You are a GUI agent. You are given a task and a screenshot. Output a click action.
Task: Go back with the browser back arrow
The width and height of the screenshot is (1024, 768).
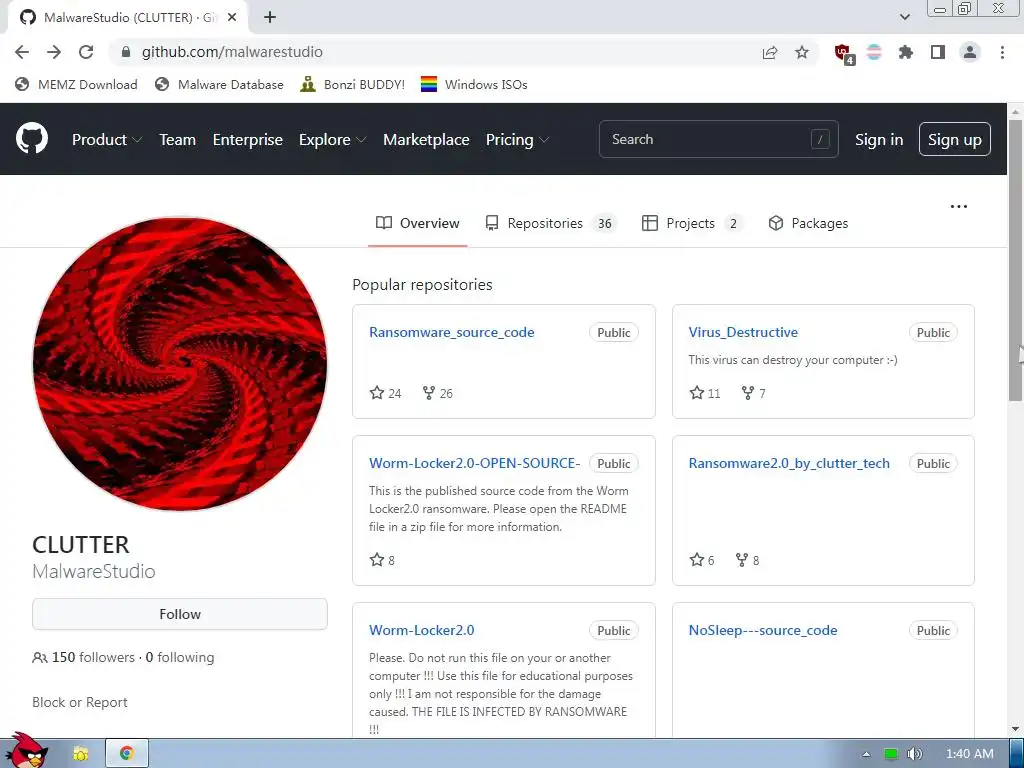pyautogui.click(x=22, y=52)
